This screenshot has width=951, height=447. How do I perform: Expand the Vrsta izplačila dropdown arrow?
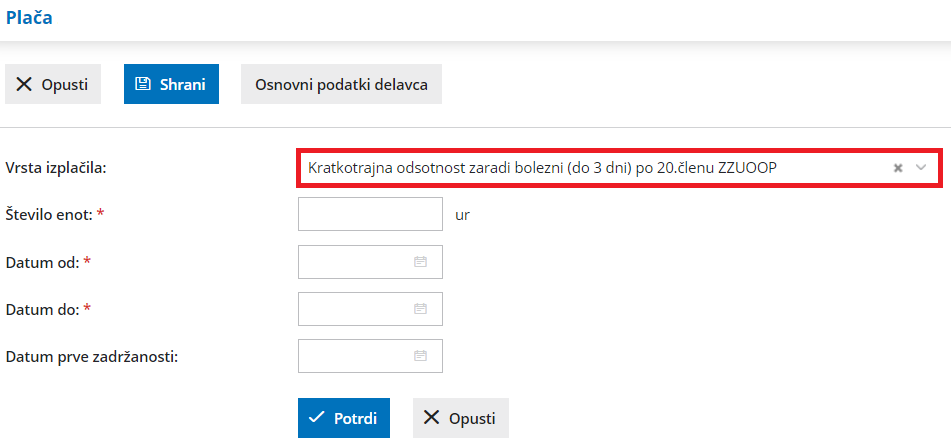click(922, 168)
